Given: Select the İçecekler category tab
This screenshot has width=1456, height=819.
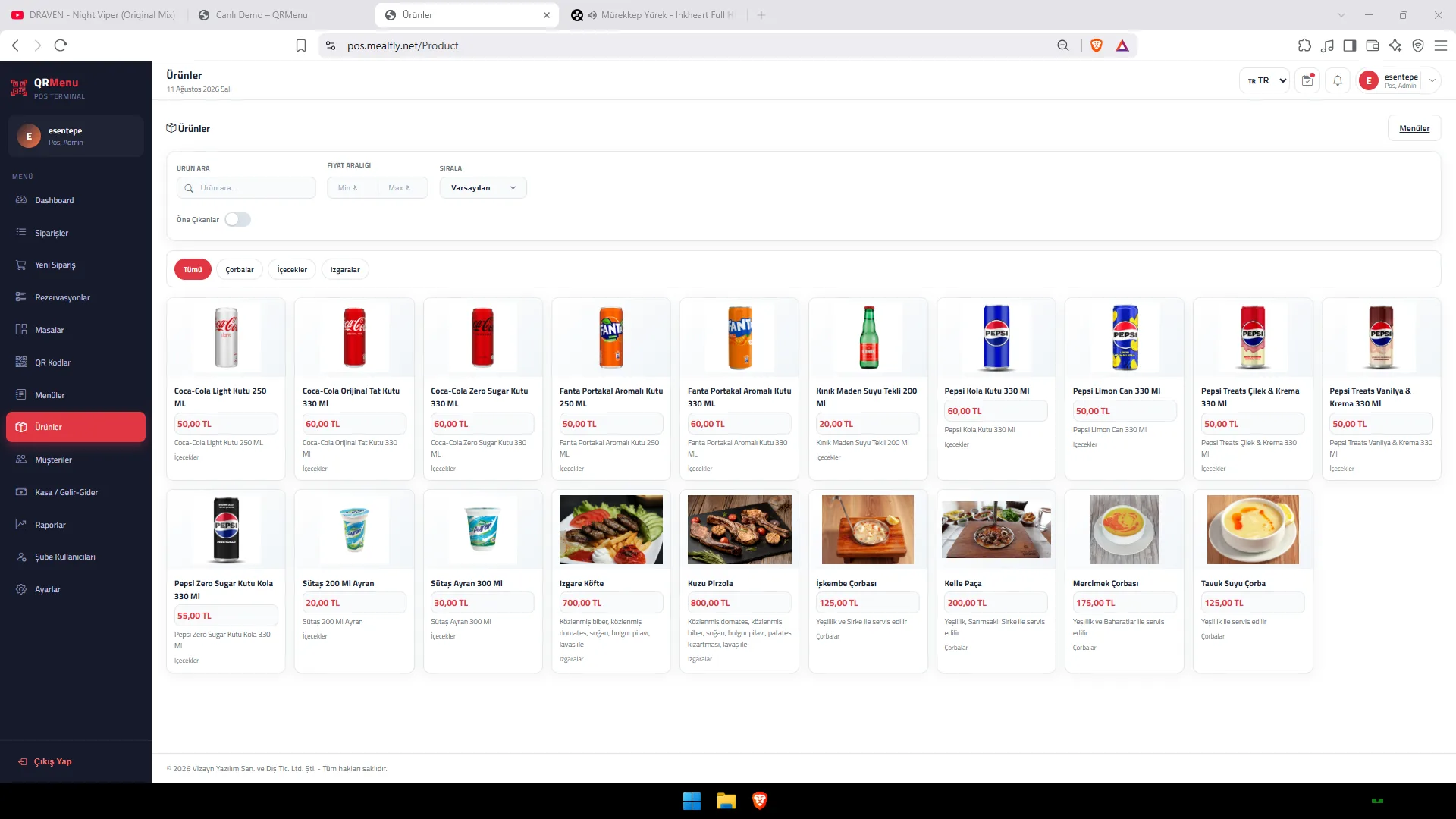Looking at the screenshot, I should (292, 270).
